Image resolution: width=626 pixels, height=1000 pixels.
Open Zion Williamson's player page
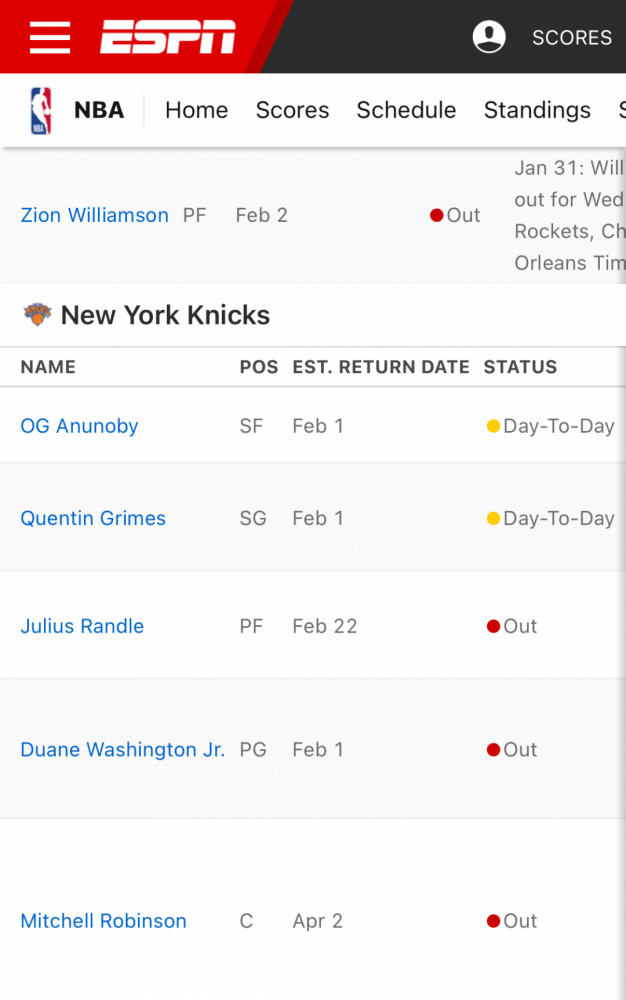point(94,215)
